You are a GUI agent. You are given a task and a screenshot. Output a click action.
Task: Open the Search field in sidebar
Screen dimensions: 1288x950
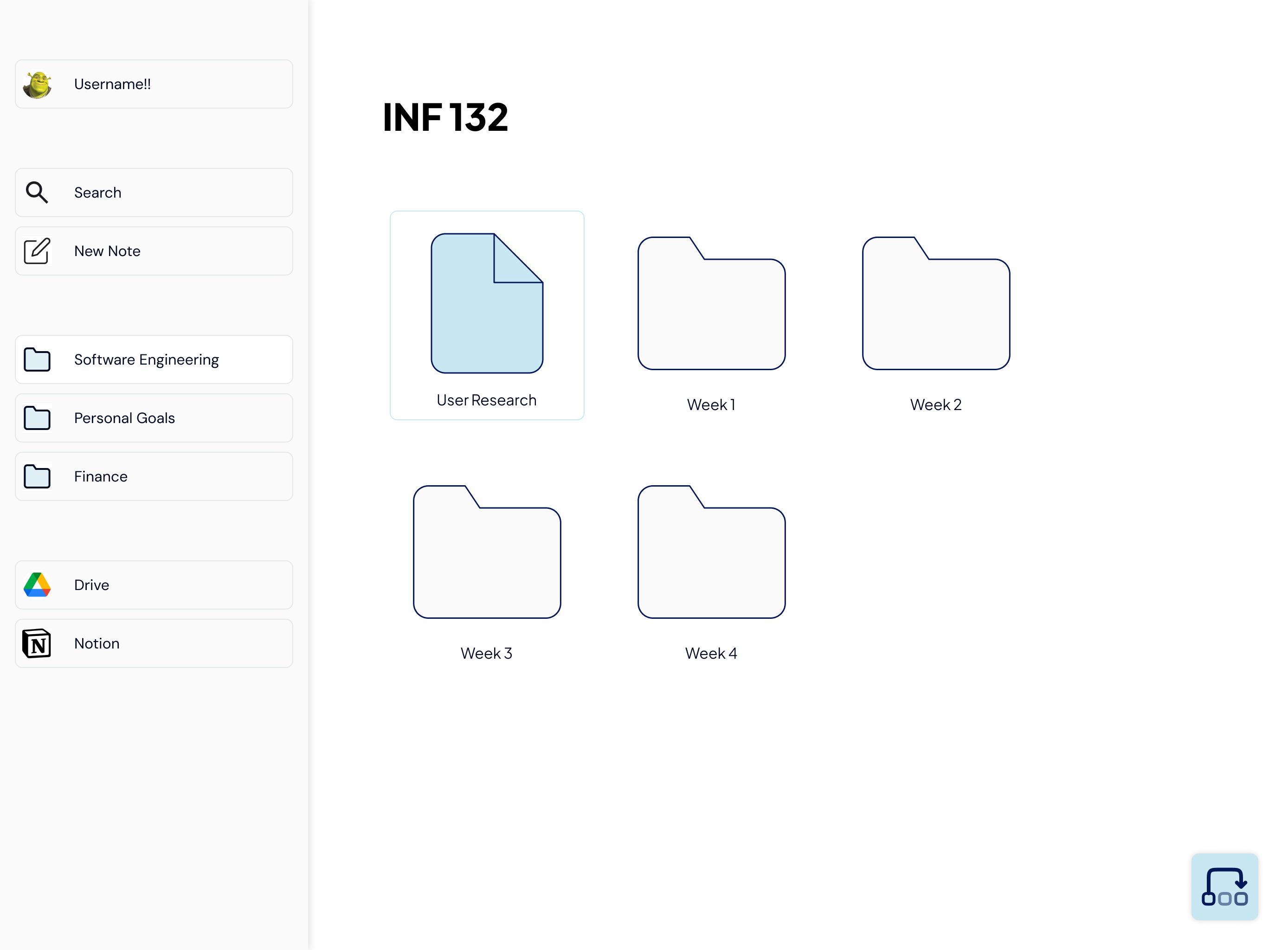[x=154, y=193]
